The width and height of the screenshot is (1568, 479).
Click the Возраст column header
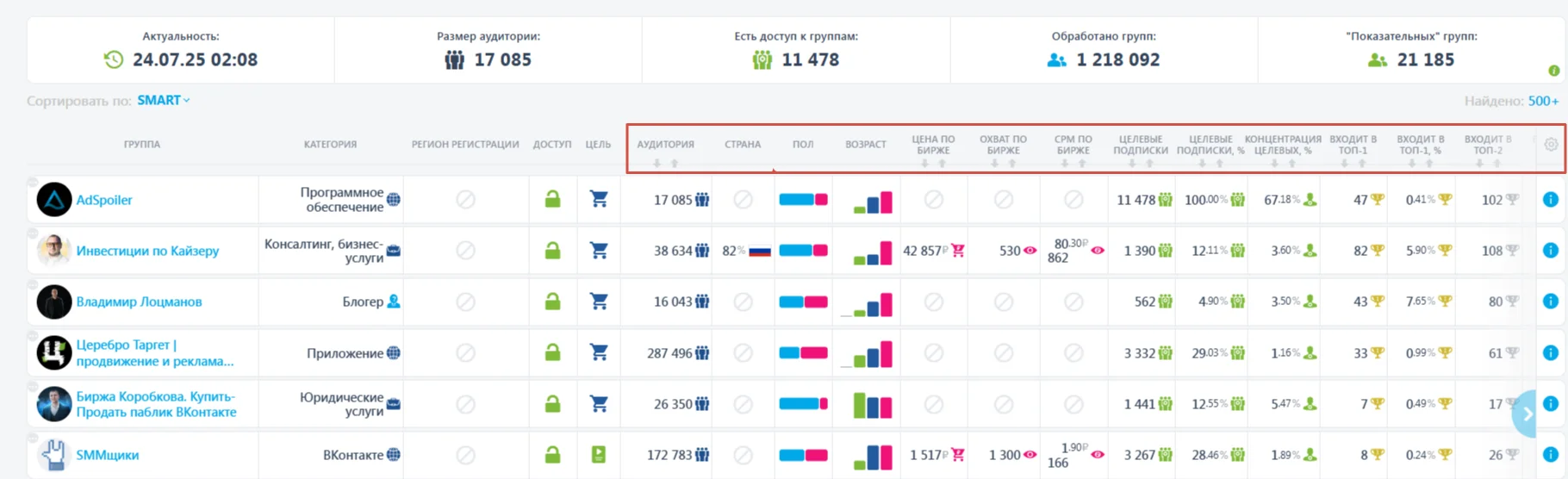click(x=866, y=145)
